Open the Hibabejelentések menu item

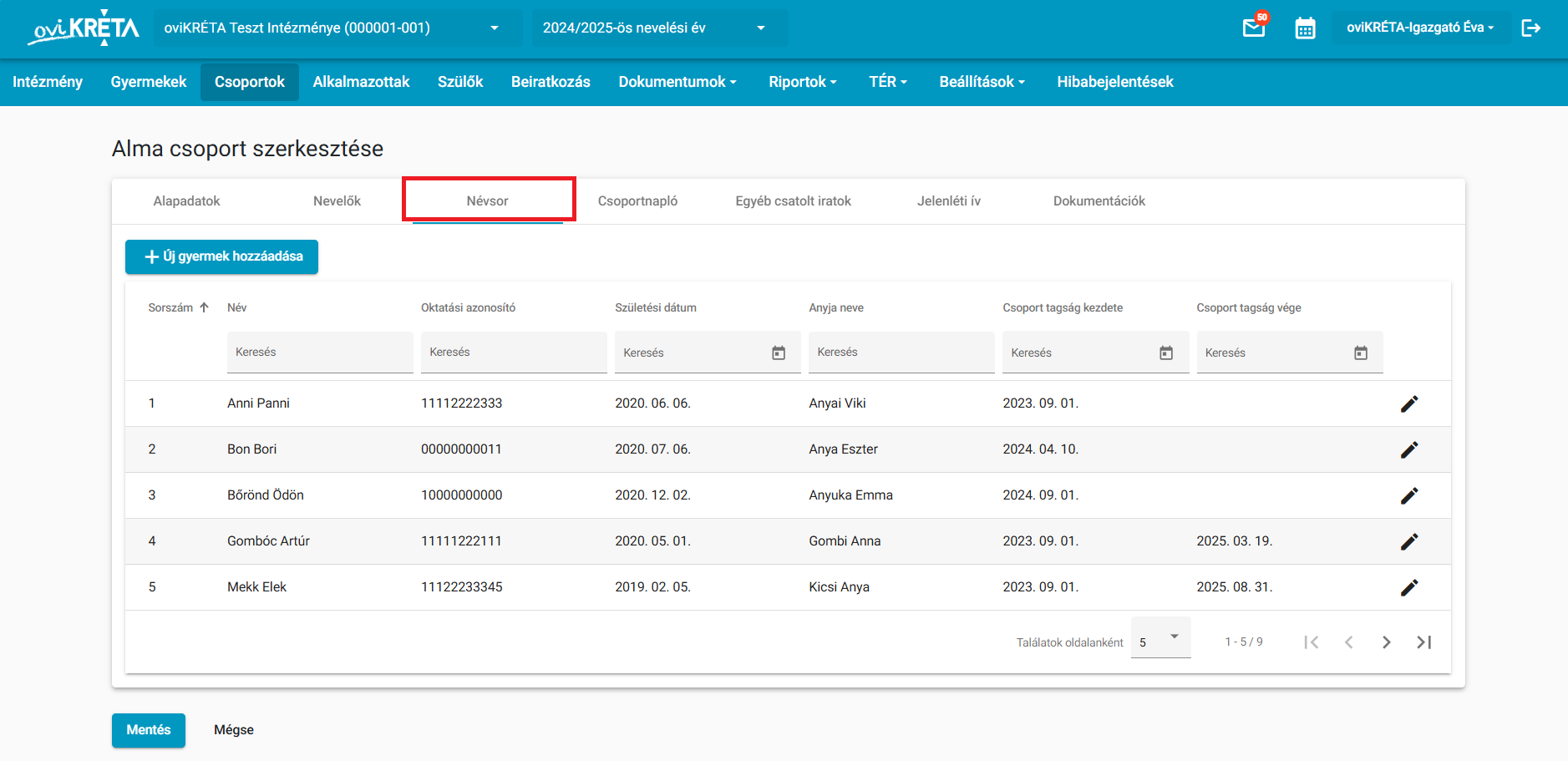coord(1115,82)
